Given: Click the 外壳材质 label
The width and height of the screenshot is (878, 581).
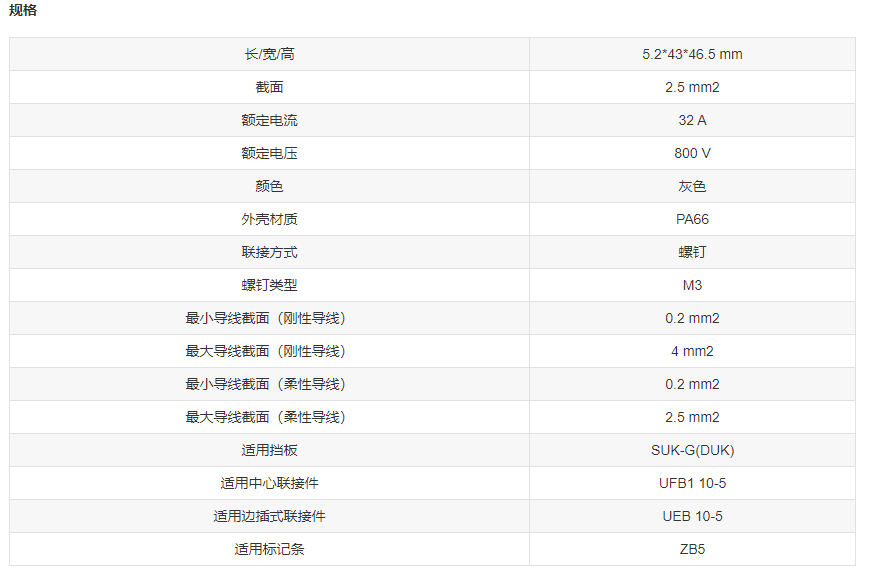Looking at the screenshot, I should coord(269,219).
